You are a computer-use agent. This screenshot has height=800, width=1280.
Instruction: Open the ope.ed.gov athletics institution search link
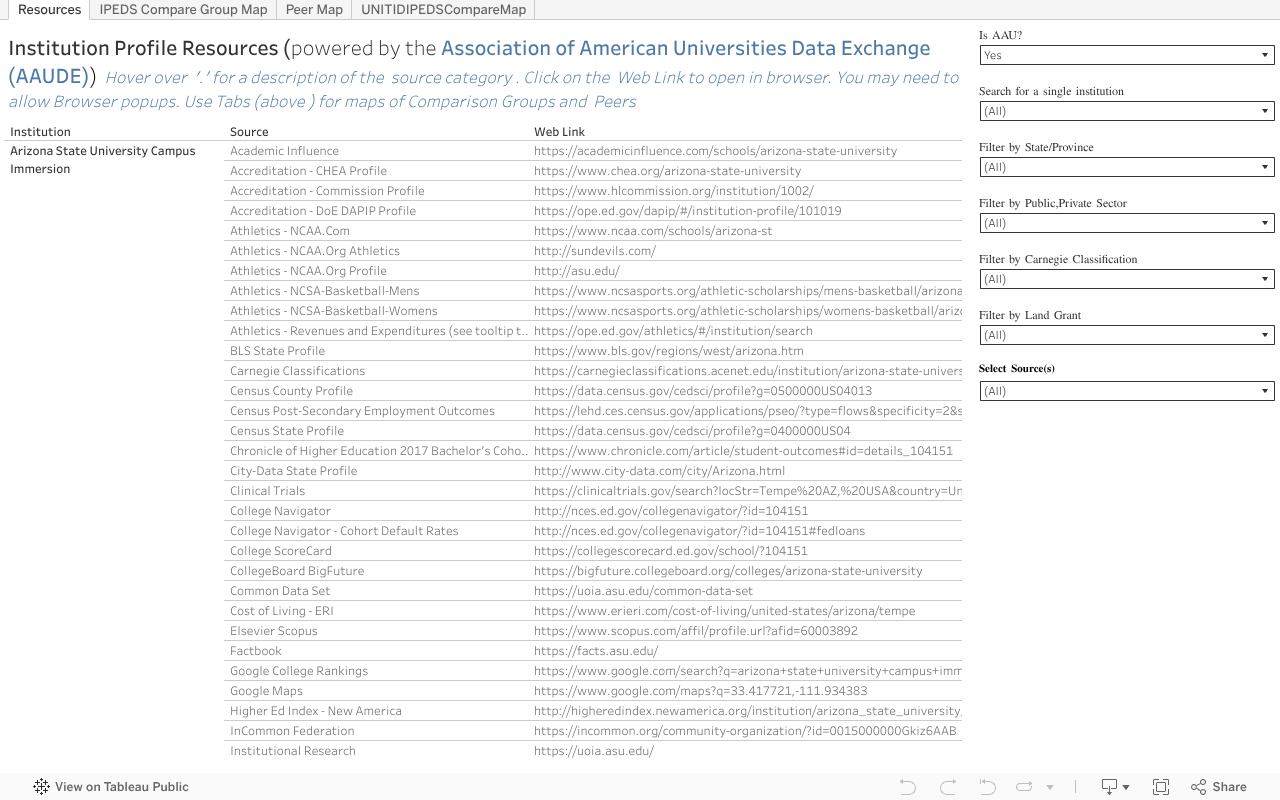tap(673, 331)
